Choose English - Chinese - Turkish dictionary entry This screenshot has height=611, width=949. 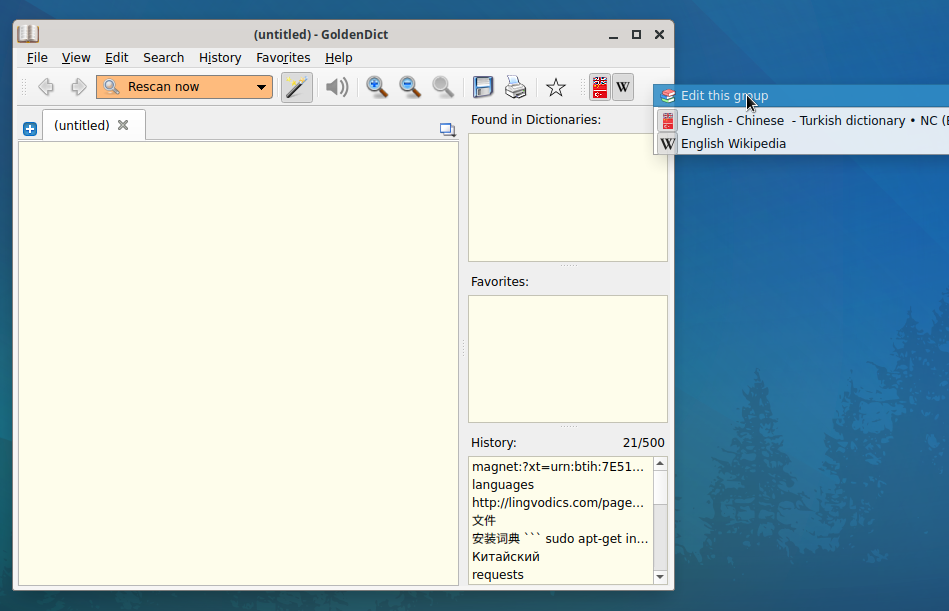(x=801, y=120)
